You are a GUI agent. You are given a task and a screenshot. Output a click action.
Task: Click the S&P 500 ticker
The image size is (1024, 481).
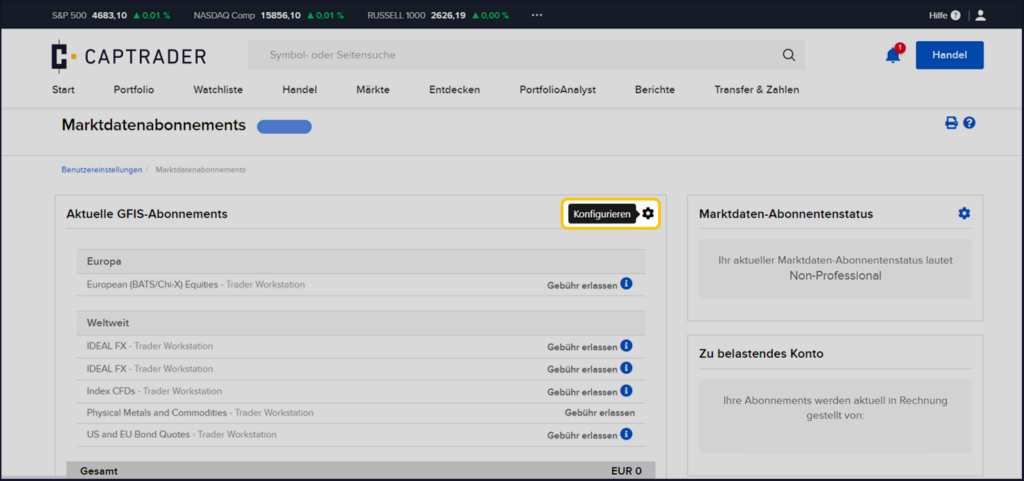(x=111, y=15)
